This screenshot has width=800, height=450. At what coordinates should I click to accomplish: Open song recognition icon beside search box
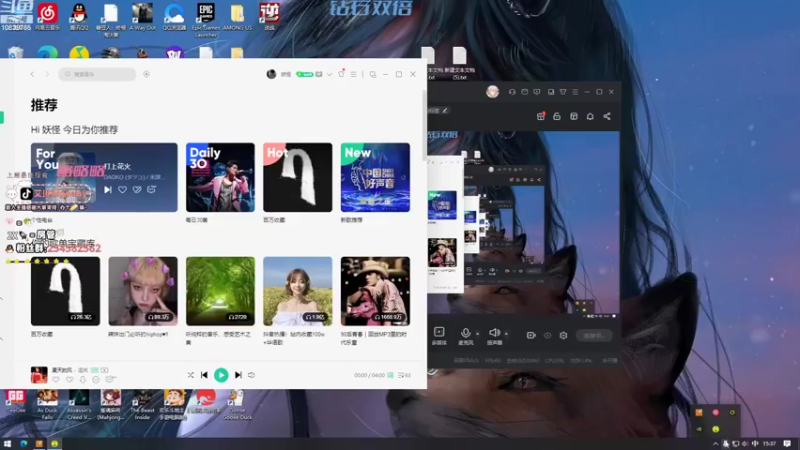point(146,74)
